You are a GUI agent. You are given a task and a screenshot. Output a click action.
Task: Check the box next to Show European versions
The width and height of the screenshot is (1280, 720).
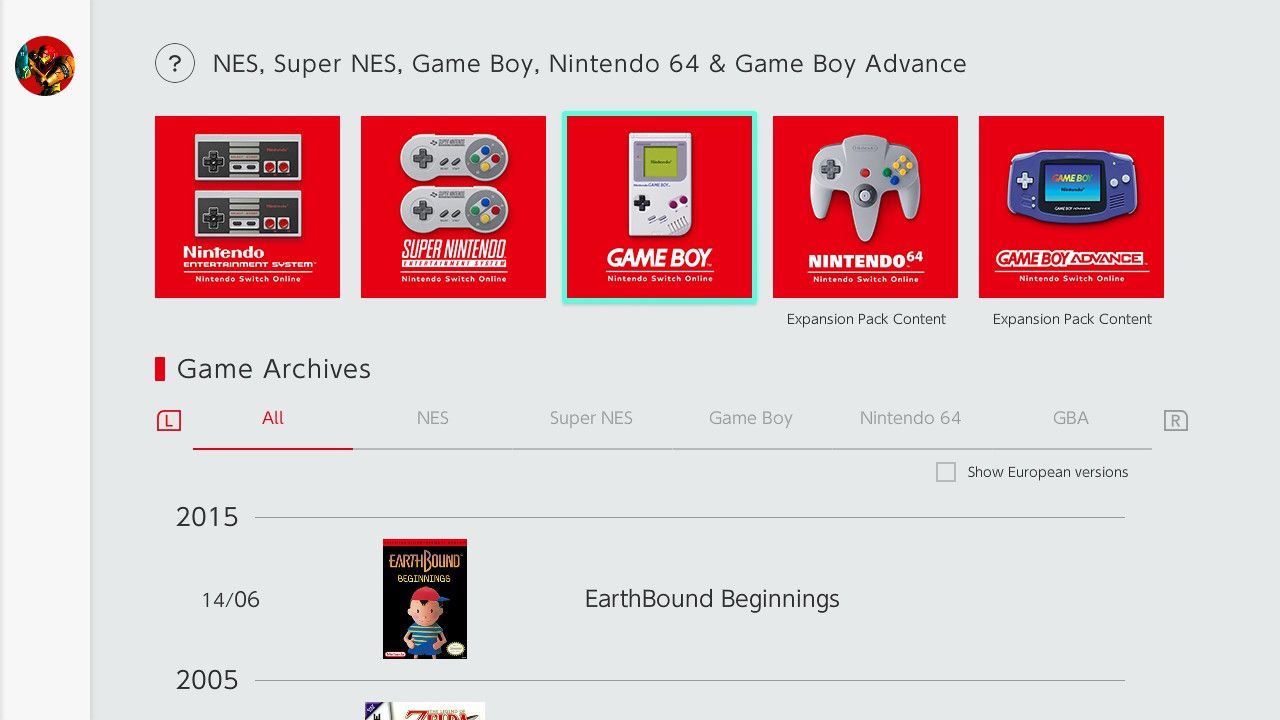tap(946, 471)
